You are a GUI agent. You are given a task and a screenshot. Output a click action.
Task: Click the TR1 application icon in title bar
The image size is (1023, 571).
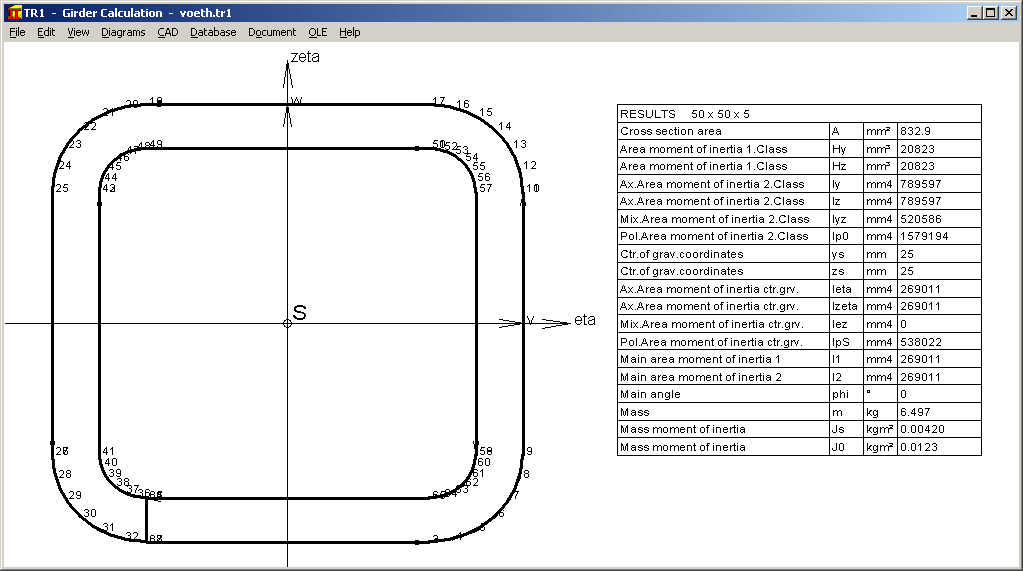[12, 13]
